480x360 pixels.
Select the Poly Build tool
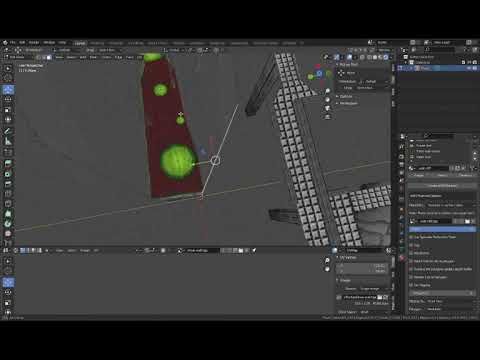pos(8,214)
